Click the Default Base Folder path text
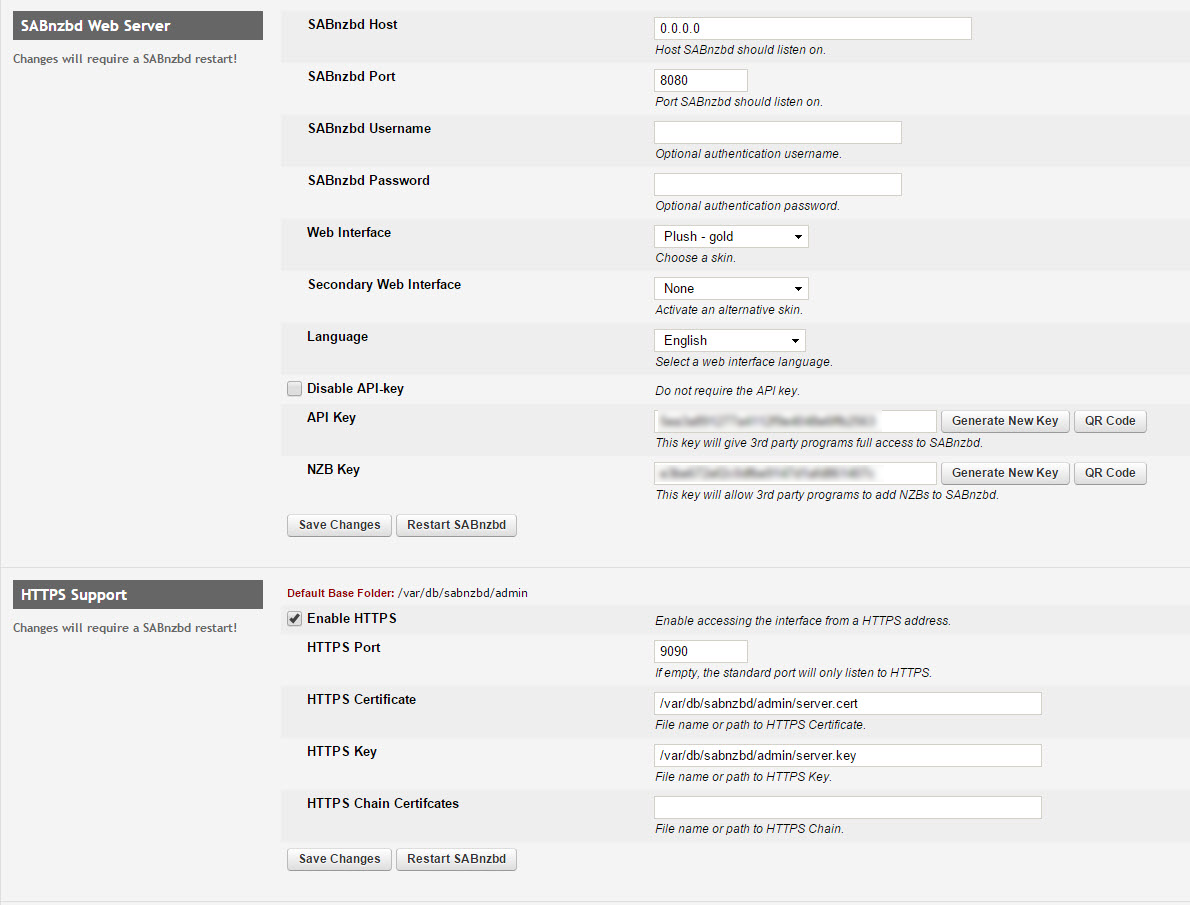This screenshot has height=905, width=1190. pyautogui.click(x=462, y=593)
